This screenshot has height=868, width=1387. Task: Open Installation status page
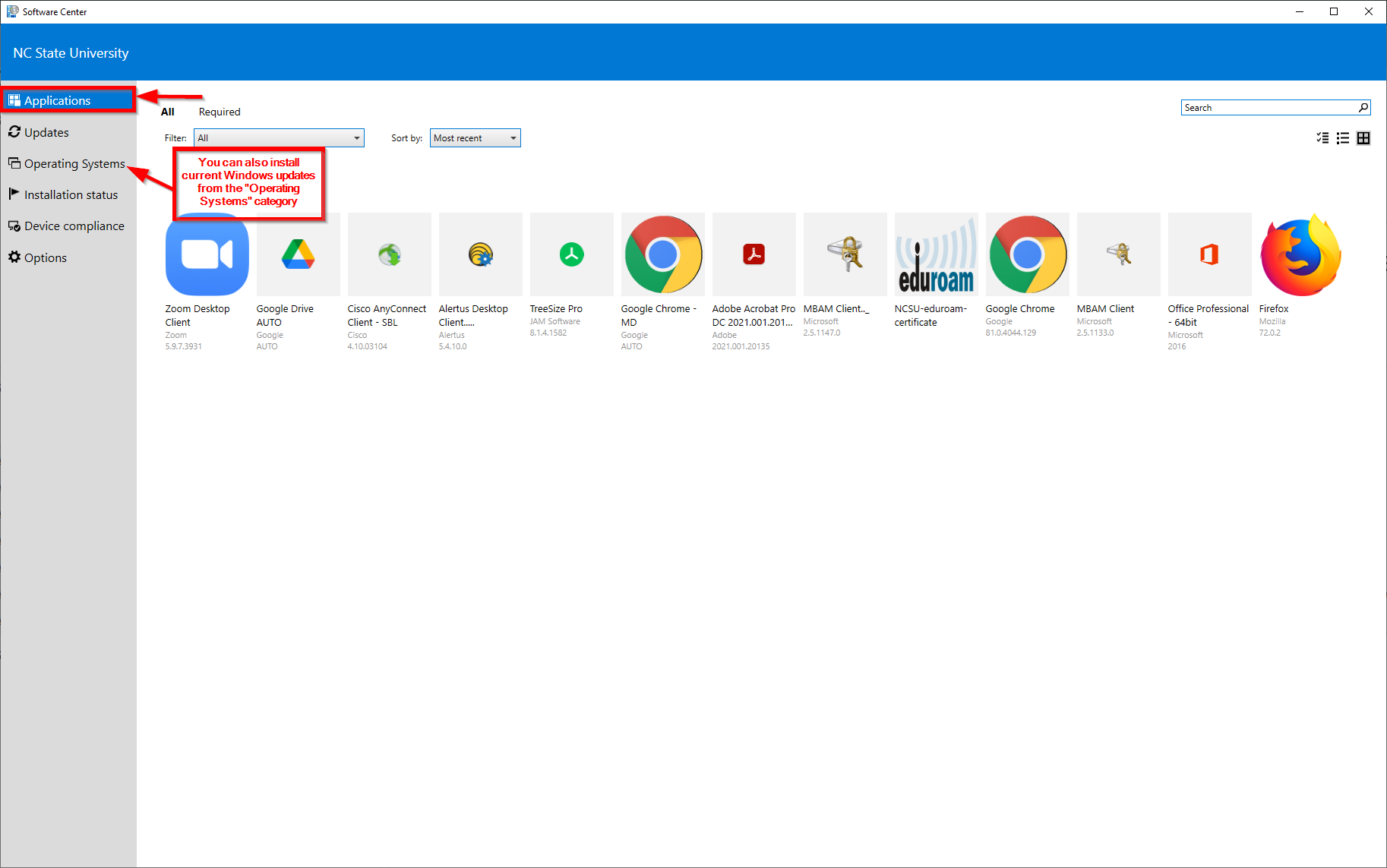71,195
